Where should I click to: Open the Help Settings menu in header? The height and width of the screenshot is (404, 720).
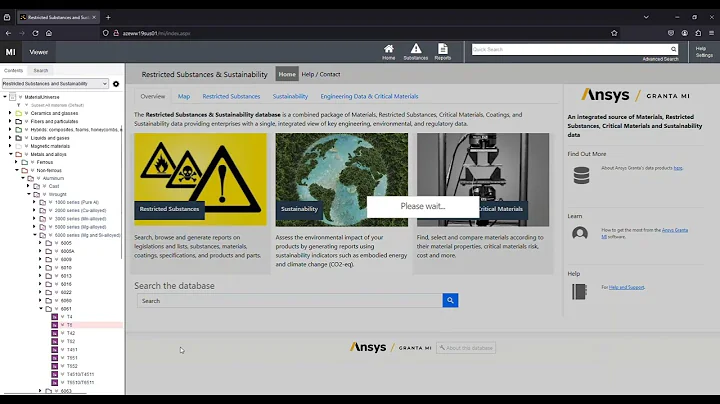point(704,52)
